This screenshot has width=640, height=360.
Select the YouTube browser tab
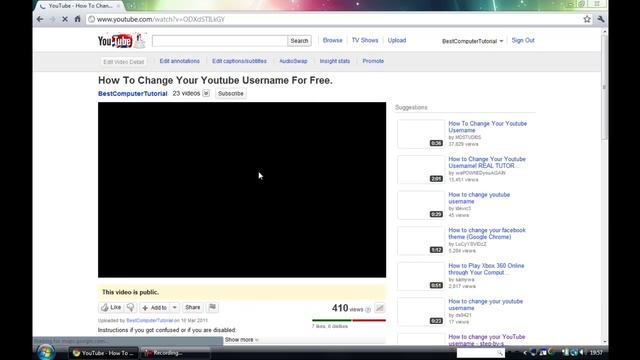[x=80, y=6]
